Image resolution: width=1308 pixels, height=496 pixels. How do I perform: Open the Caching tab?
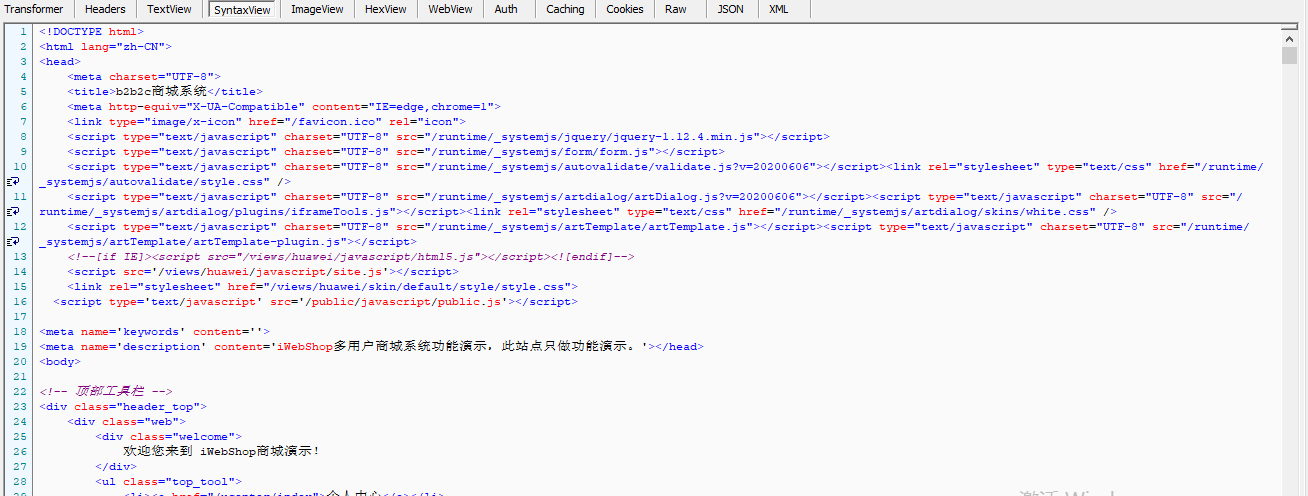coord(565,9)
